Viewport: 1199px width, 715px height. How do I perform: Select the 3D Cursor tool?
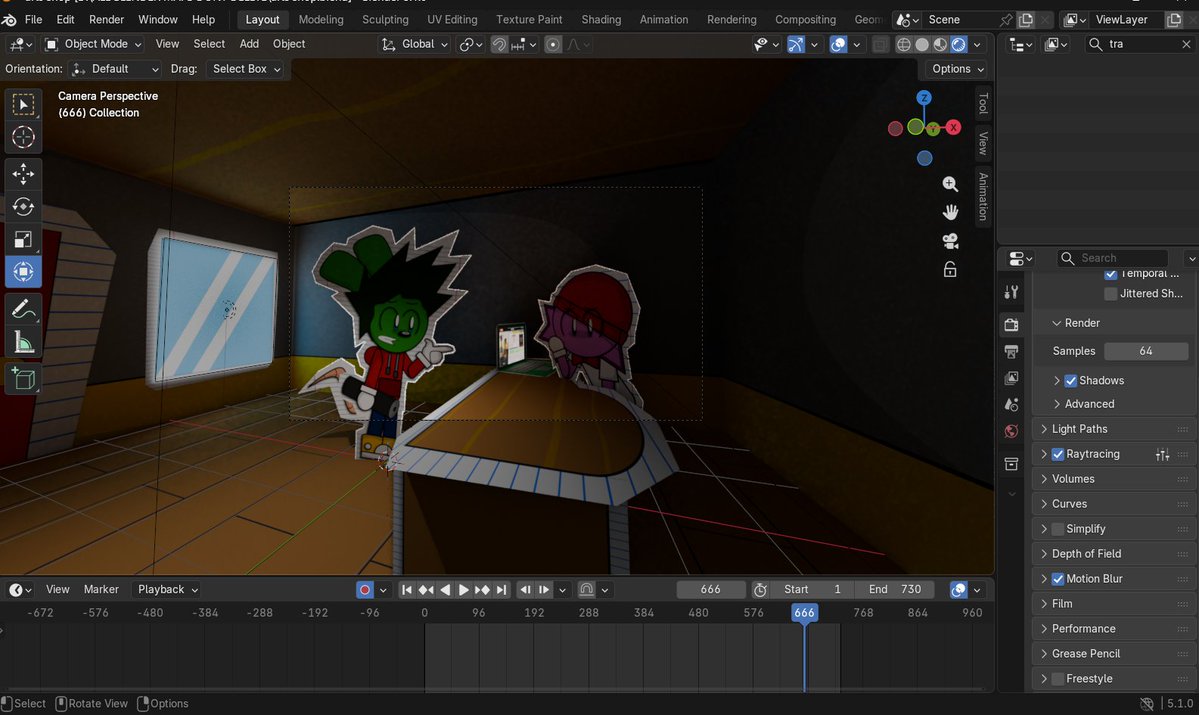[23, 137]
